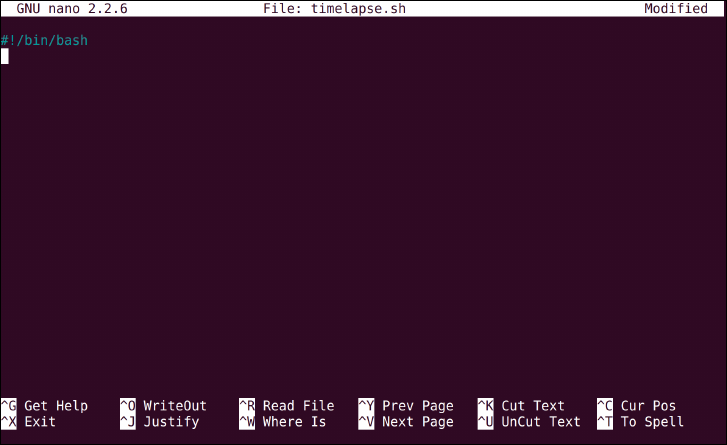Screen dimensions: 727x445
Task: Click the #!/bin/bash shebang line
Action: 44,40
